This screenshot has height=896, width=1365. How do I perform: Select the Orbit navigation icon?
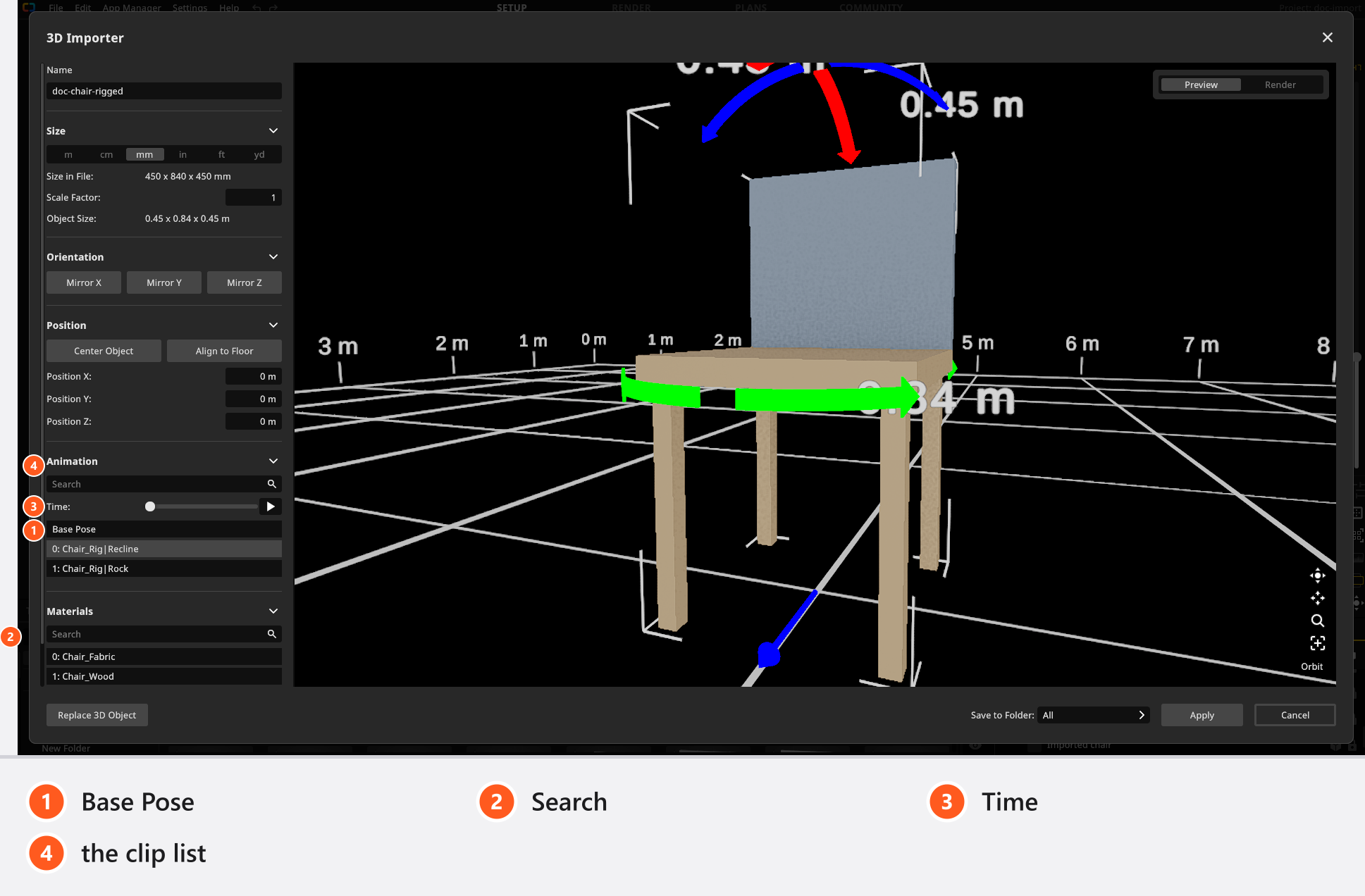click(x=1317, y=575)
